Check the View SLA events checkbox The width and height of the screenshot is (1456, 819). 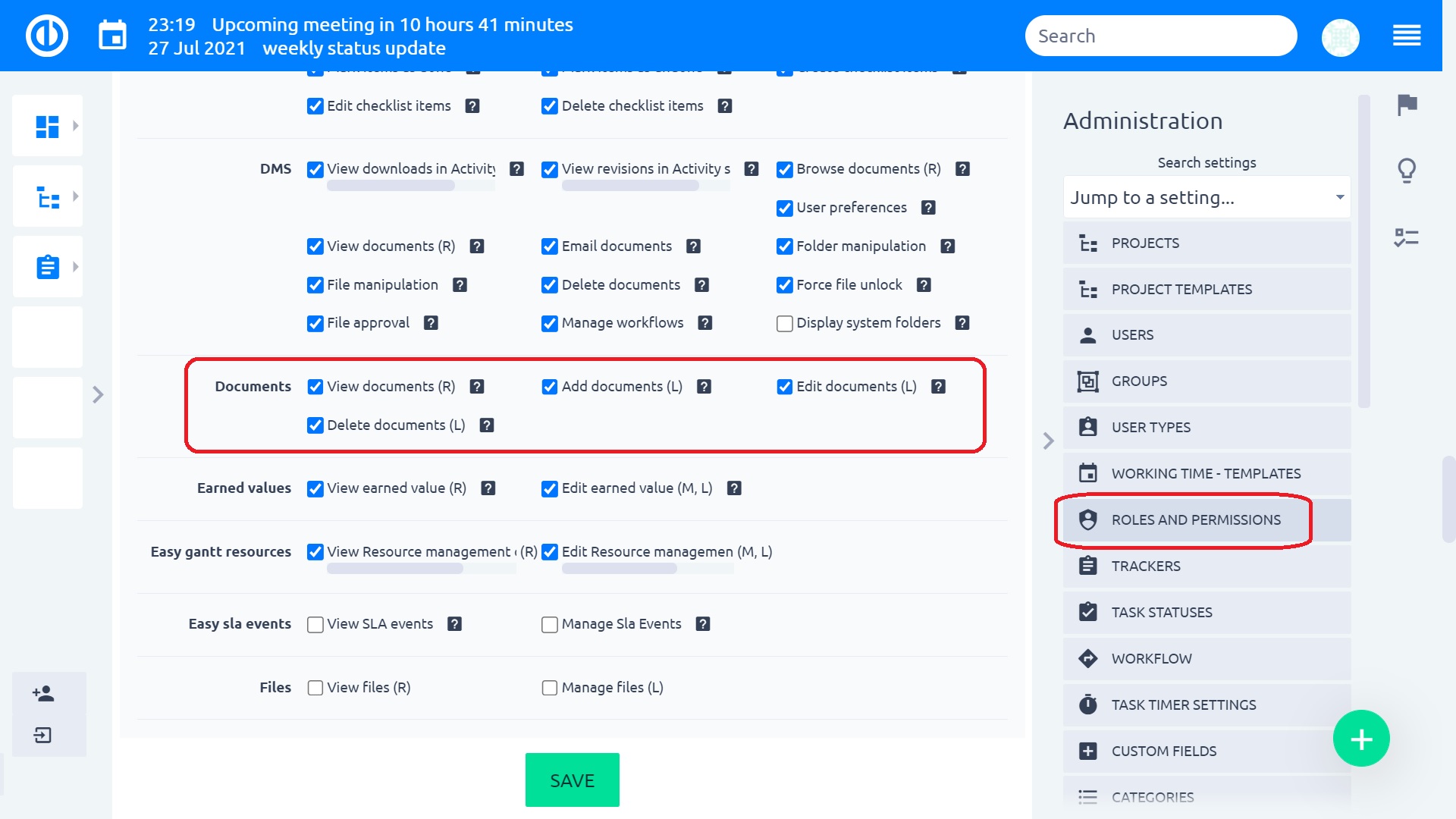(314, 624)
